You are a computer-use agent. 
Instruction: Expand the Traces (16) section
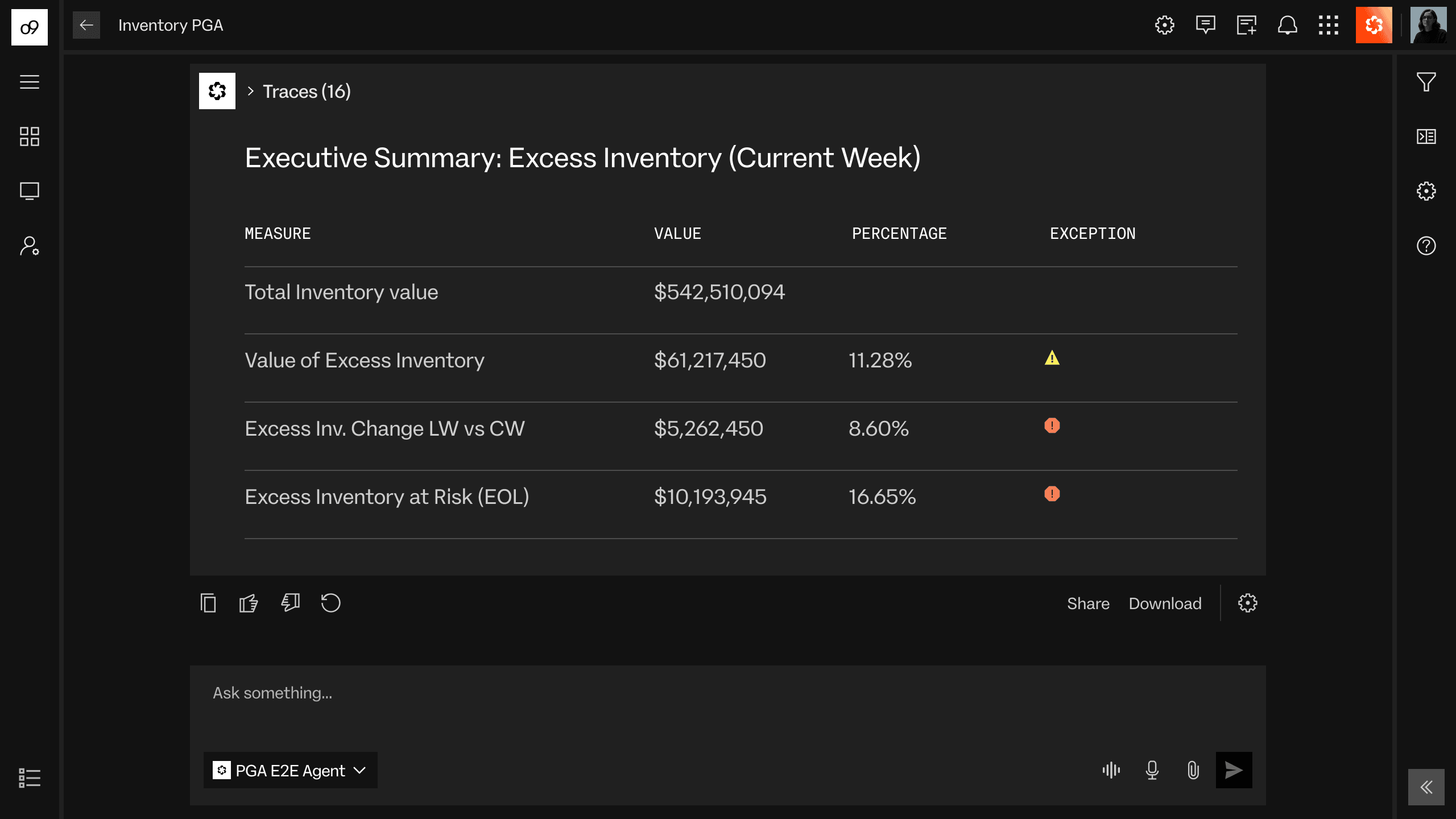299,92
